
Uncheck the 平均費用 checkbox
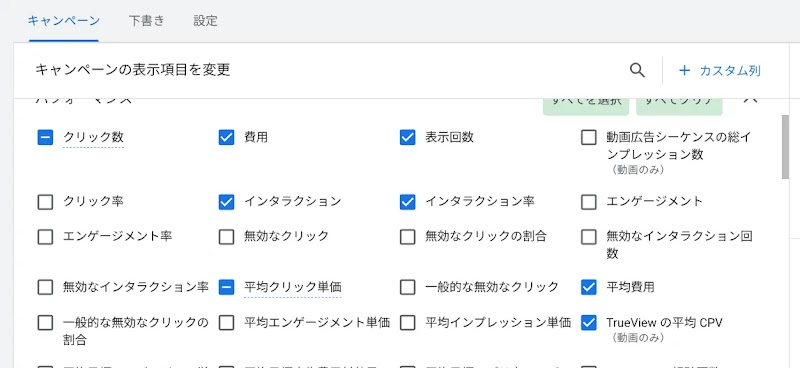tap(589, 287)
